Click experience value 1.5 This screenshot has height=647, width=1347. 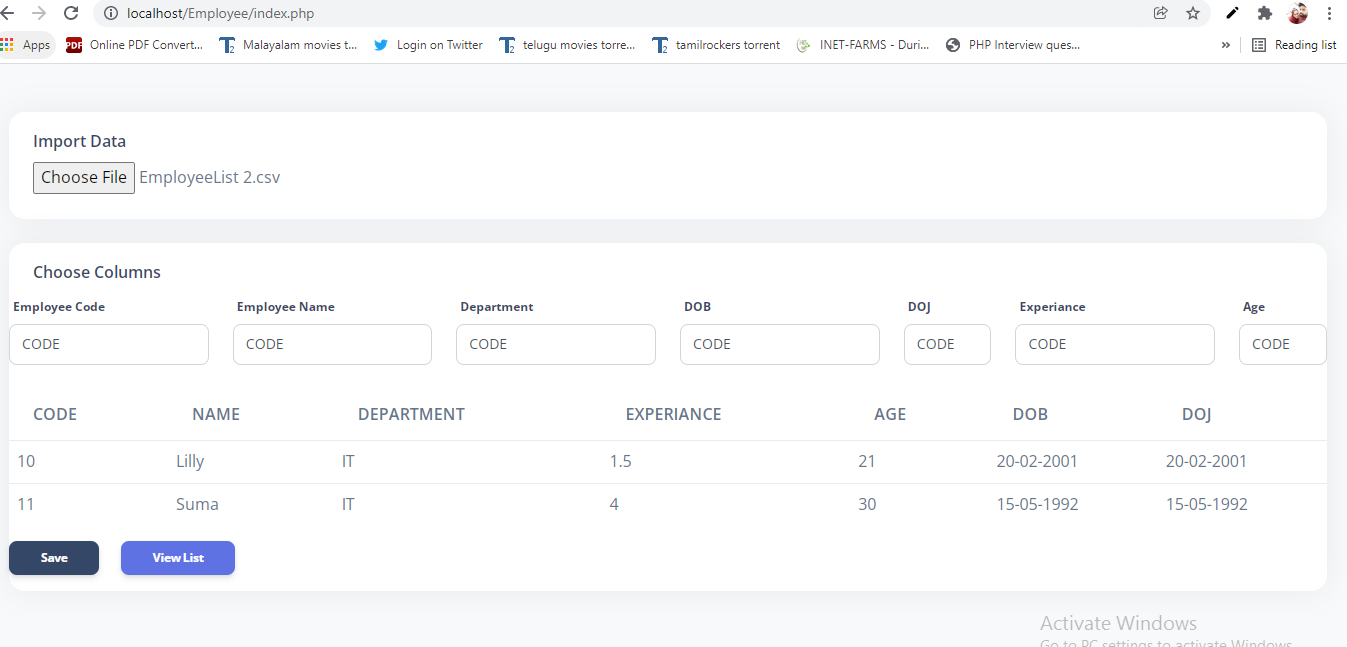click(x=621, y=461)
